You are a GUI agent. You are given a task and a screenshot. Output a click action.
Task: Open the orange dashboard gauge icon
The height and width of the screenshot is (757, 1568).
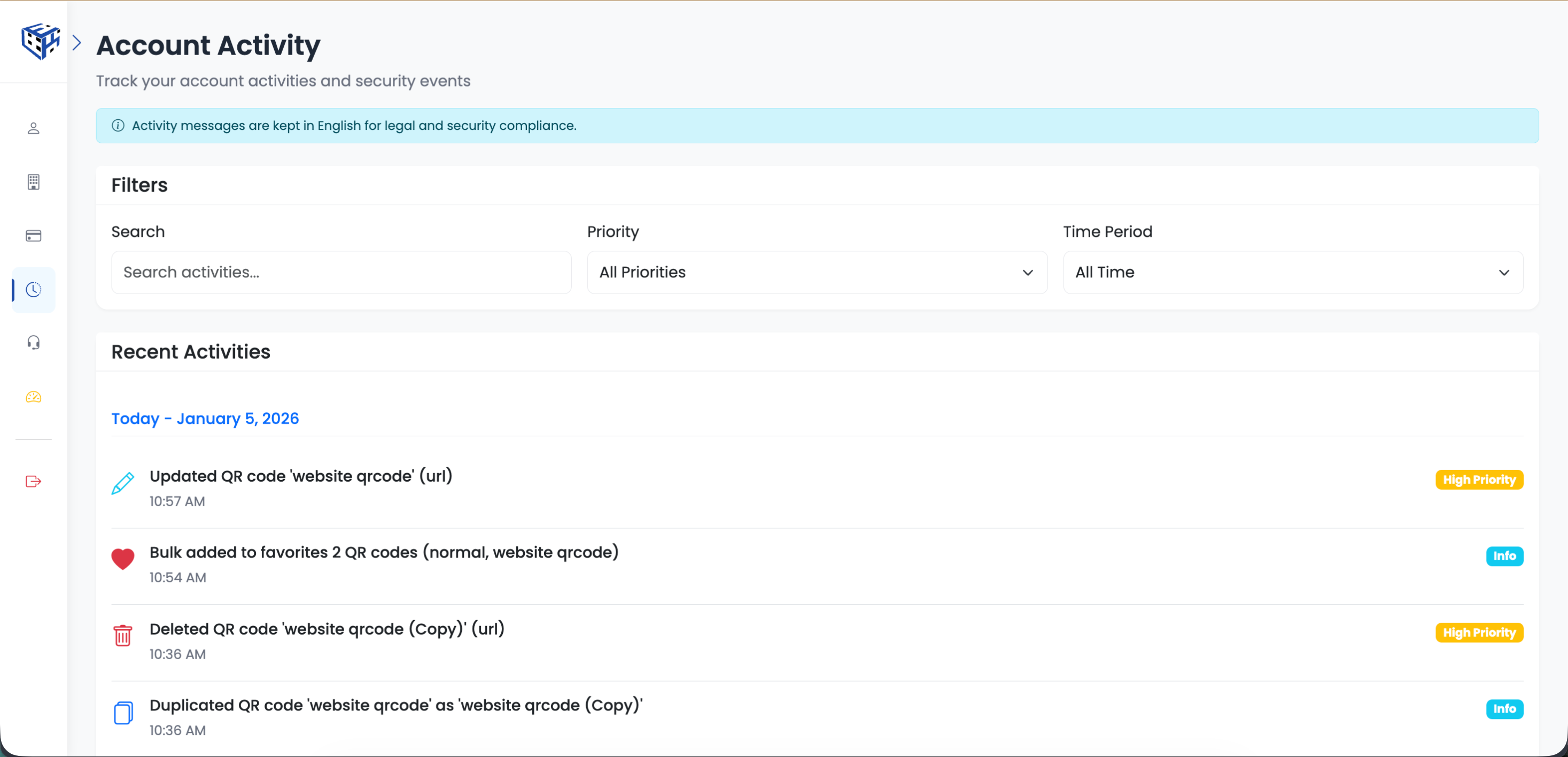34,397
